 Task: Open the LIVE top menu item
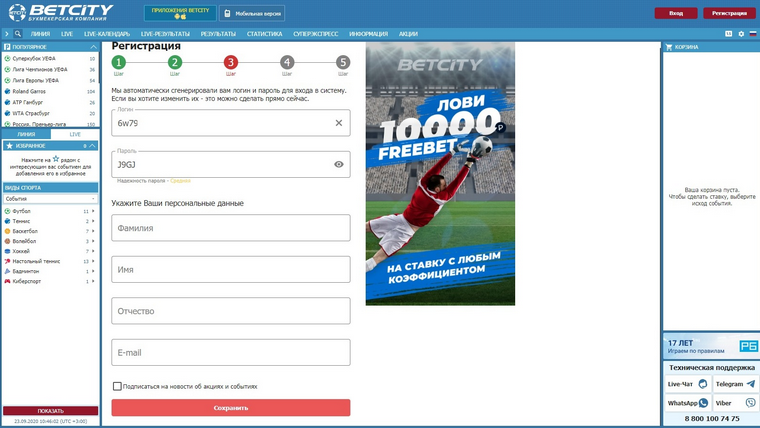click(x=67, y=34)
